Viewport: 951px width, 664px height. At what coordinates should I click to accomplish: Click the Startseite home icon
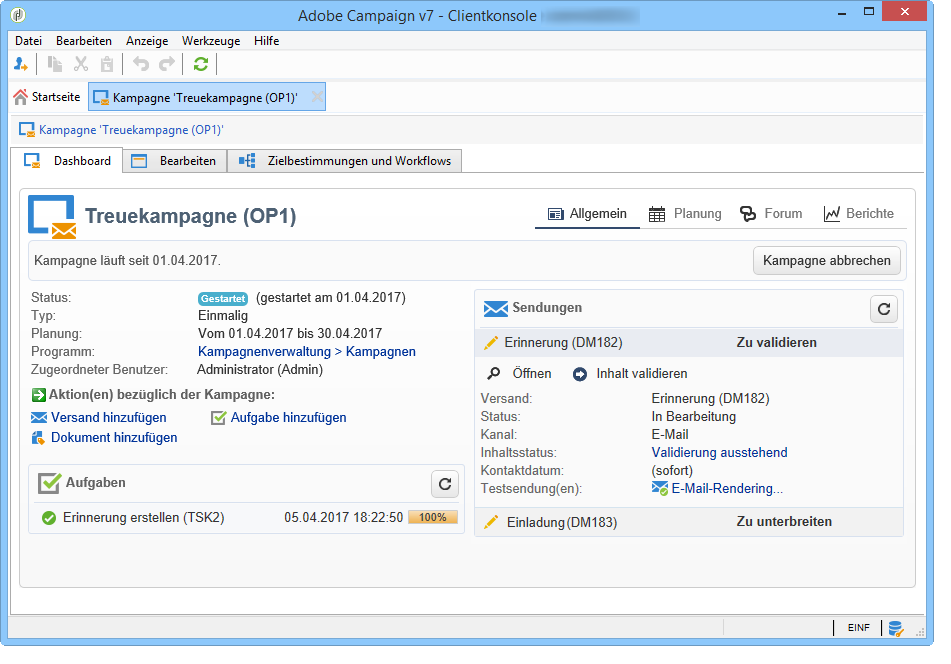(21, 97)
